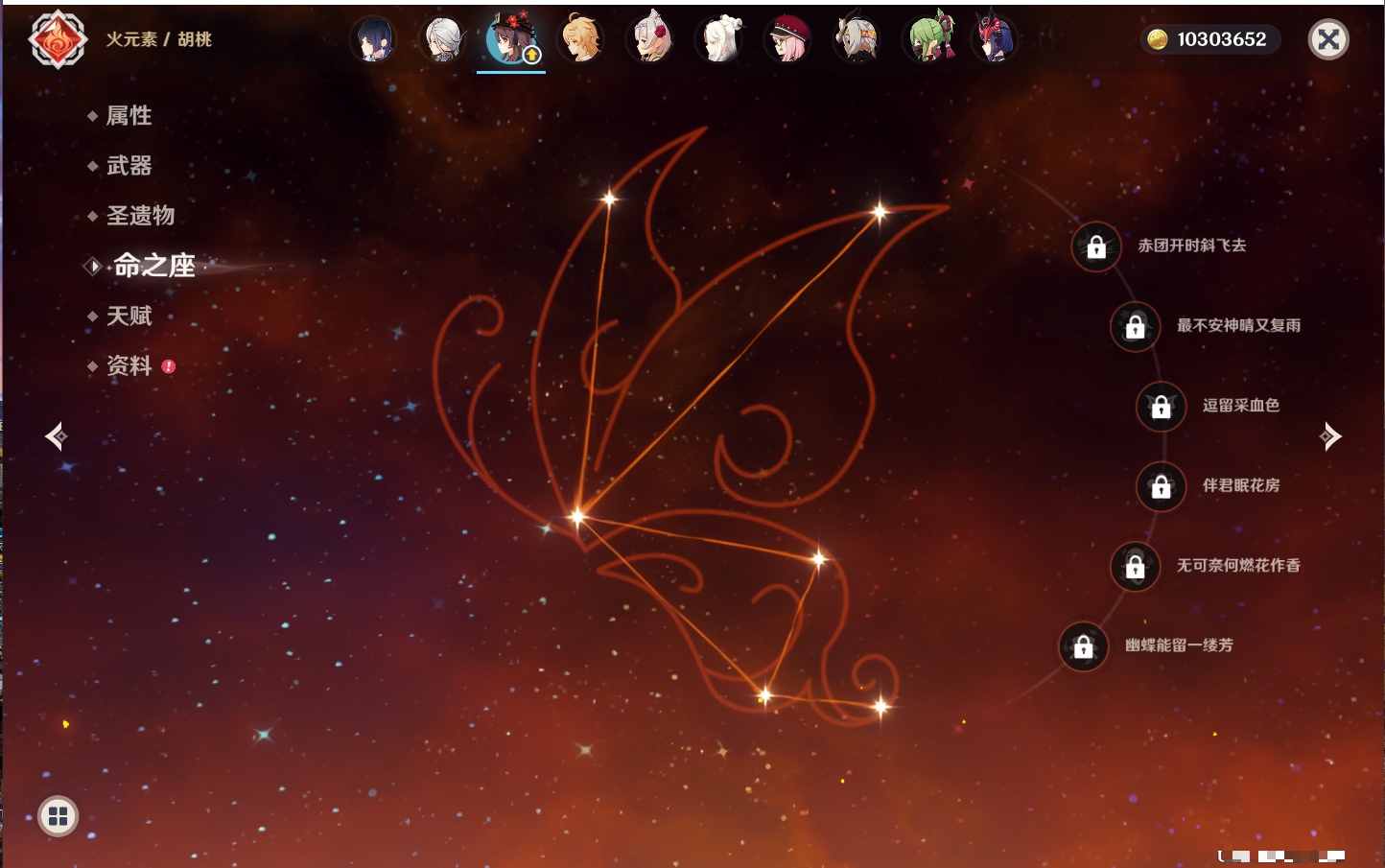
Task: Open the 属性 attributes tab
Action: (129, 116)
